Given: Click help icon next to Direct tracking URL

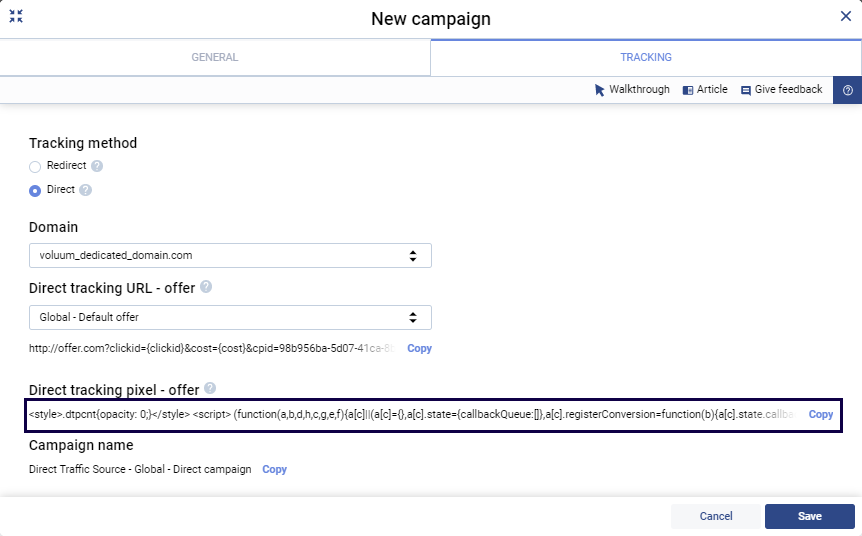Looking at the screenshot, I should (x=206, y=287).
